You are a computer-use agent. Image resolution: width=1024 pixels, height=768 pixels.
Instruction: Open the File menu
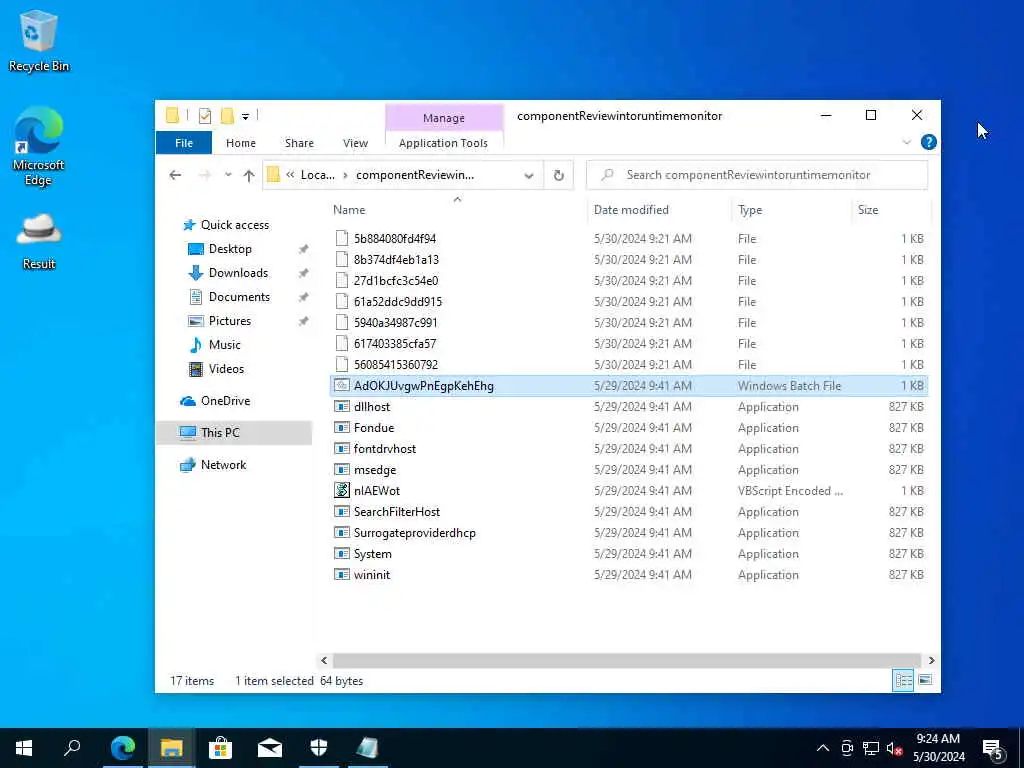184,143
